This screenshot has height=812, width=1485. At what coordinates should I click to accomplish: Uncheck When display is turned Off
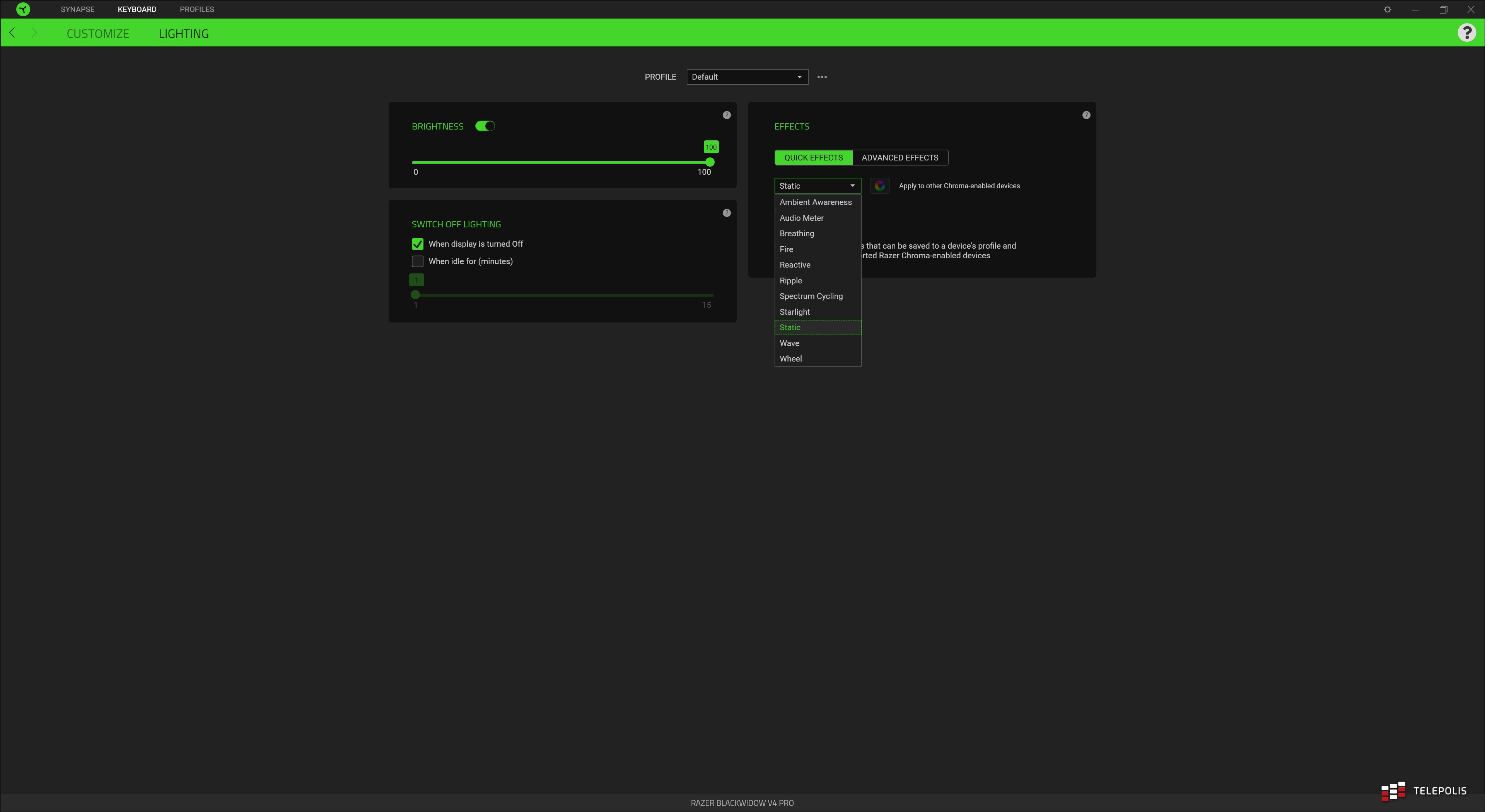tap(417, 244)
